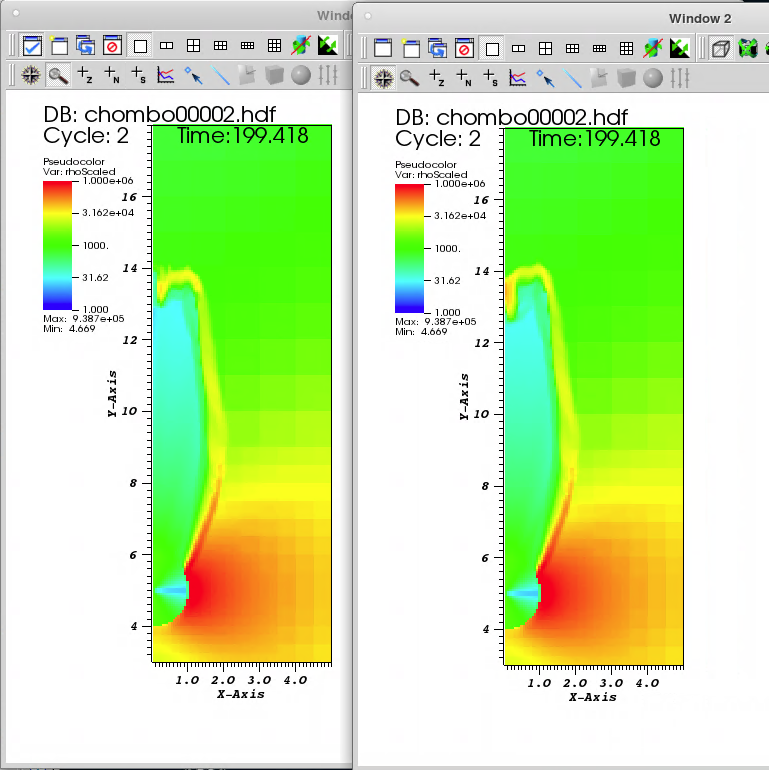Click "Cycle: 2" text in Window 2

pos(438,139)
